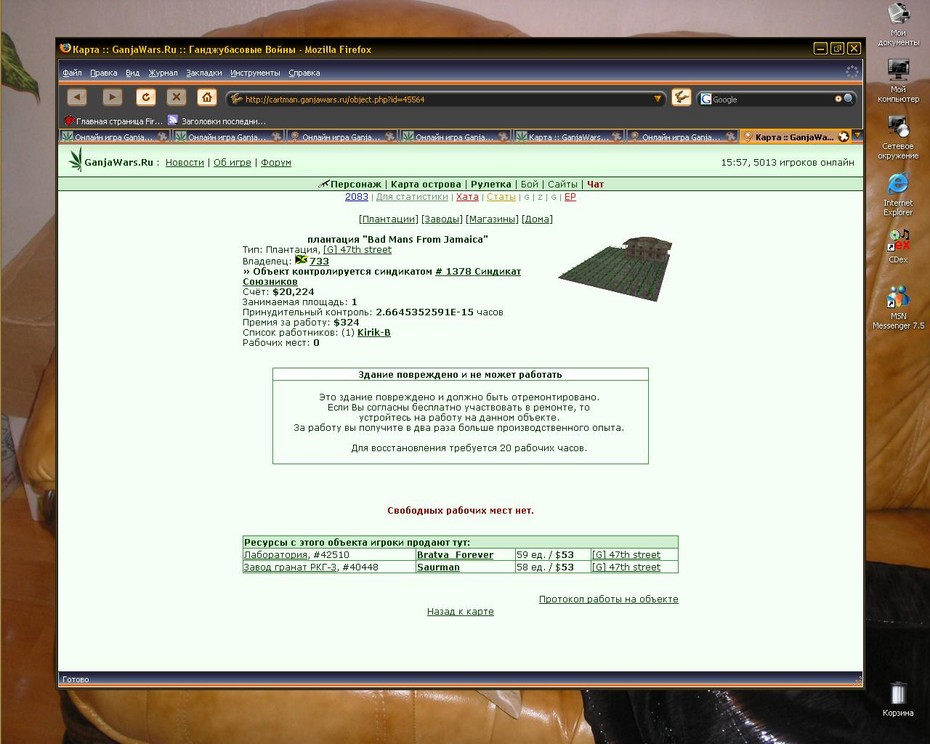930x744 pixels.
Task: Click 'Назад к карте' link
Action: coord(460,612)
